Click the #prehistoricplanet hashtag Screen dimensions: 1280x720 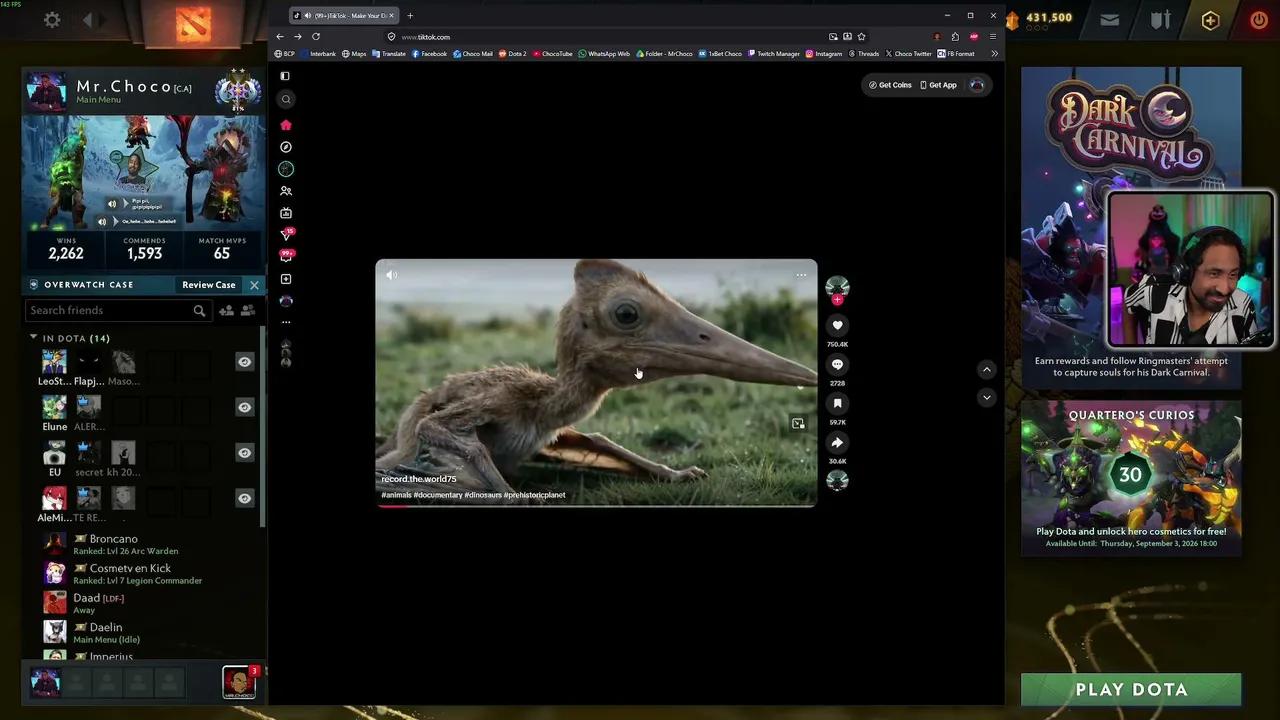534,495
